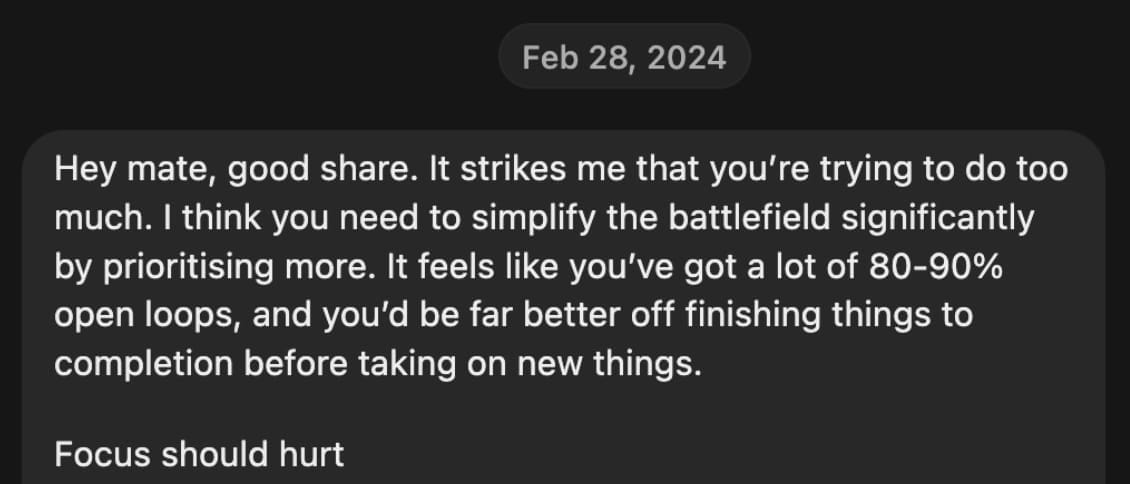Click the word 'significantly' in the message
1130x484 pixels.
(938, 218)
